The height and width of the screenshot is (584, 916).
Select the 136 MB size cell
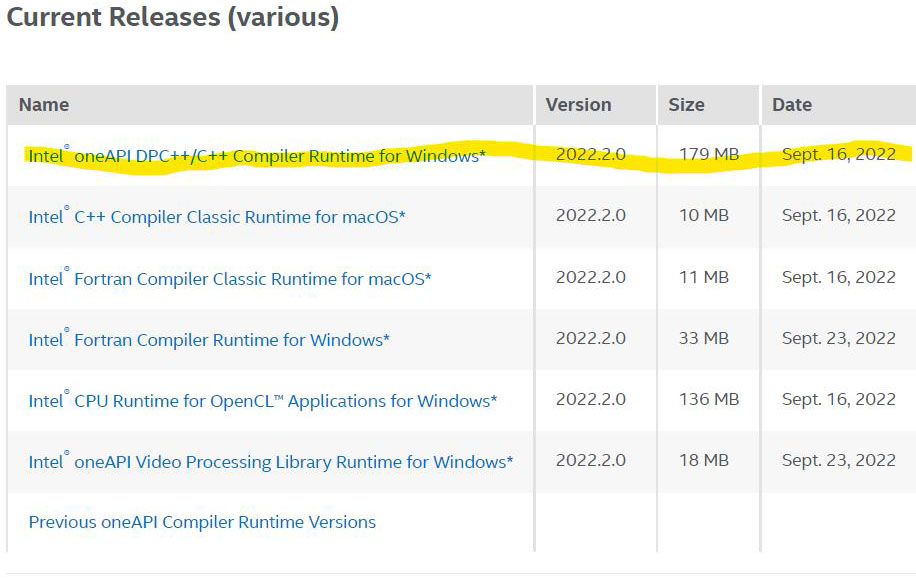pos(709,399)
